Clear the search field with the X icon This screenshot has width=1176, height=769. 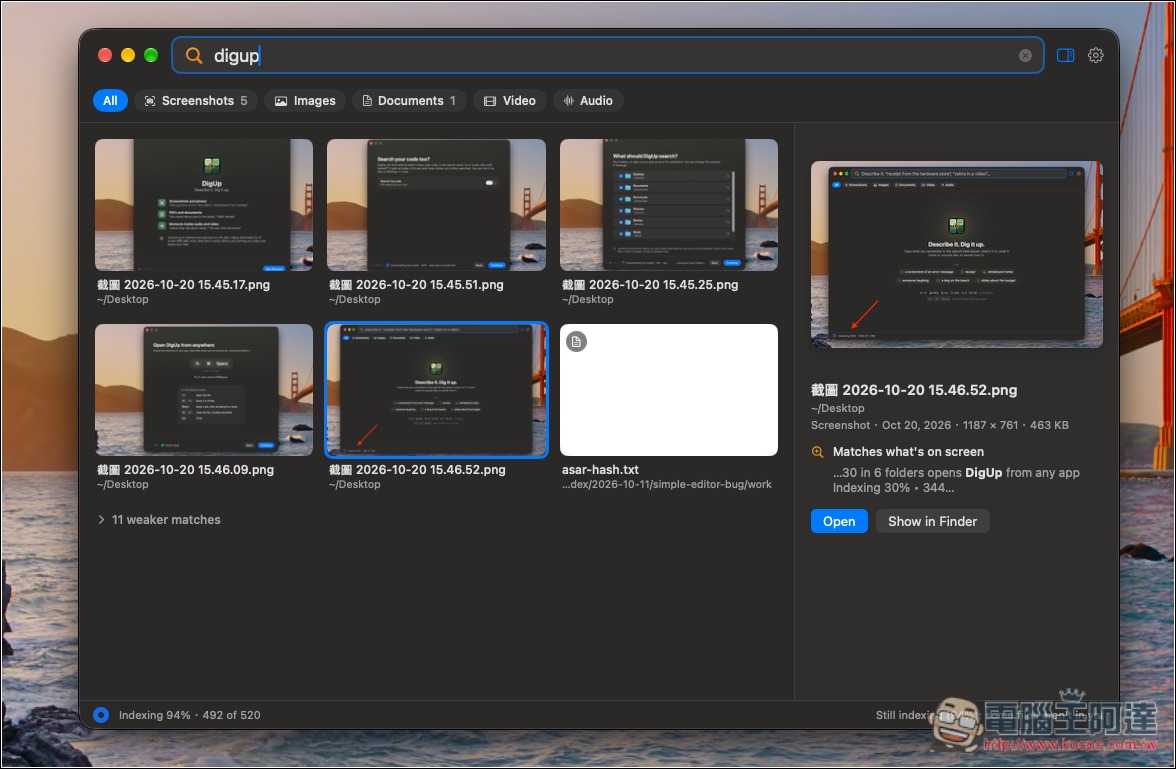[1024, 56]
